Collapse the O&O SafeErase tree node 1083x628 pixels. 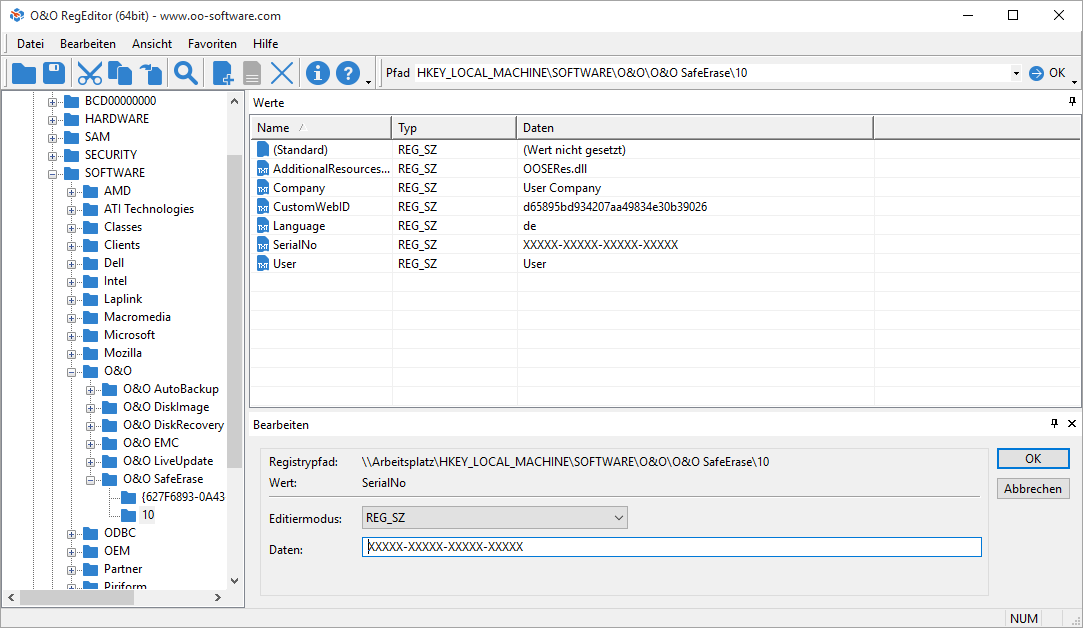click(91, 479)
